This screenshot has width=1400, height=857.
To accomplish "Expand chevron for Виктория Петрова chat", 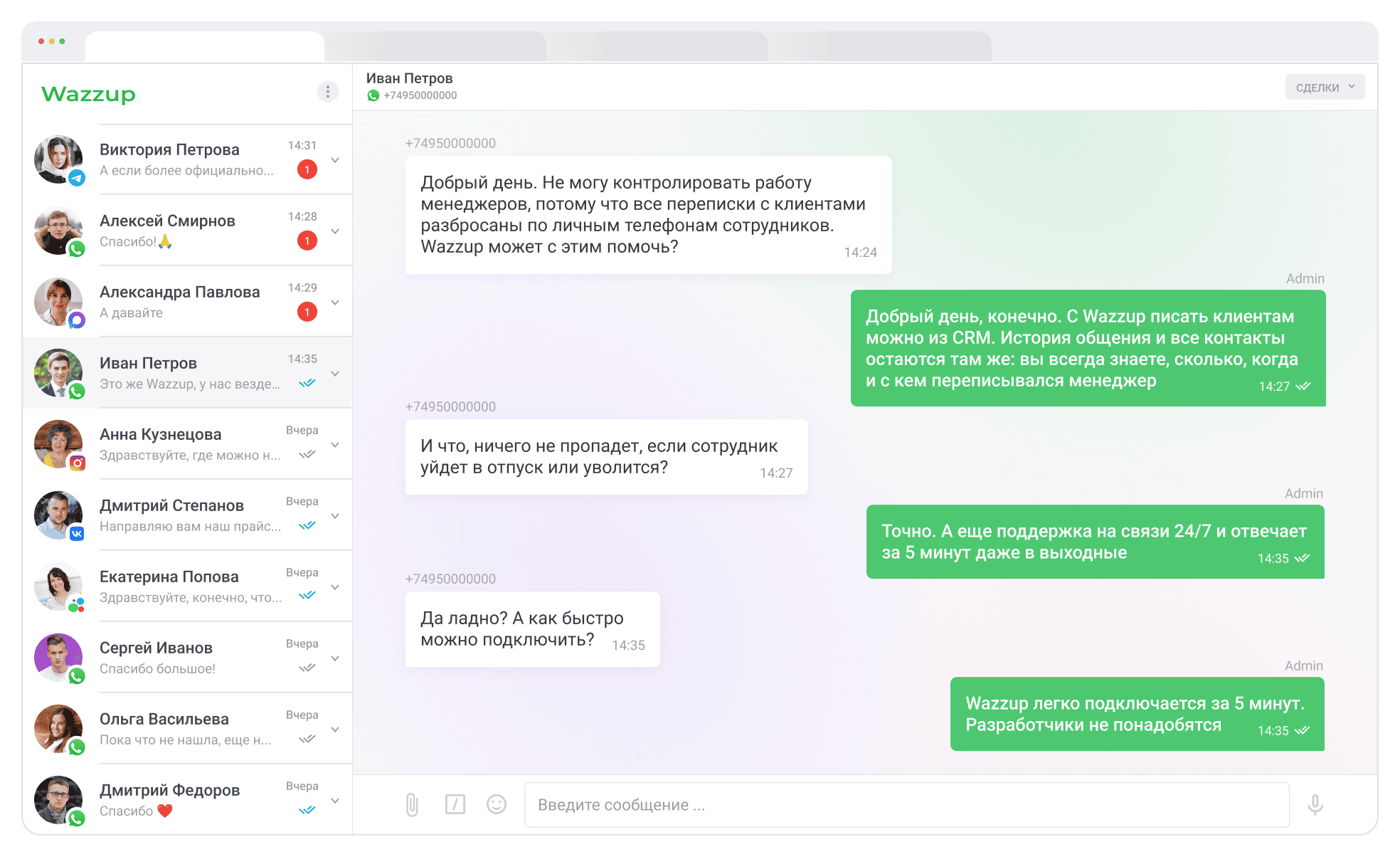I will [335, 160].
